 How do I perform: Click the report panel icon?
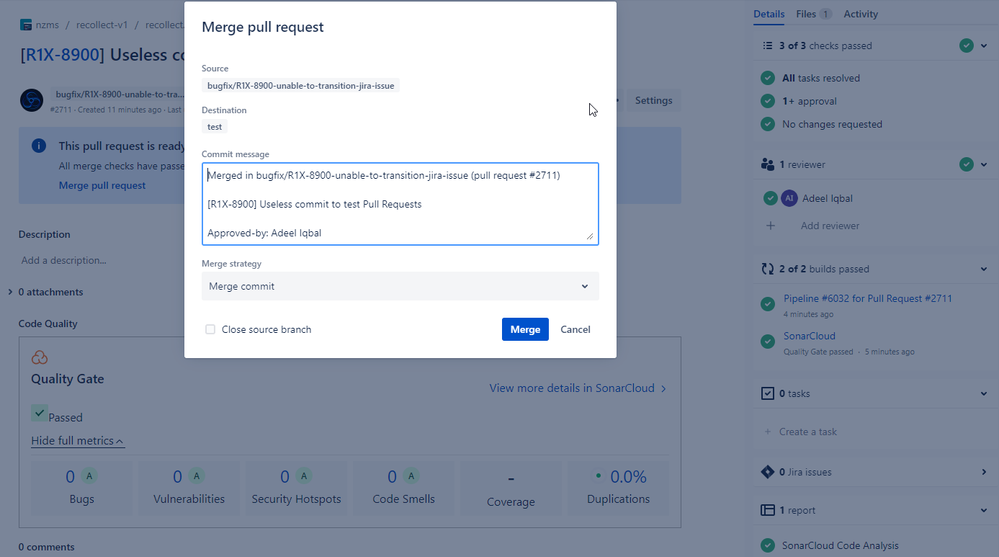click(768, 510)
